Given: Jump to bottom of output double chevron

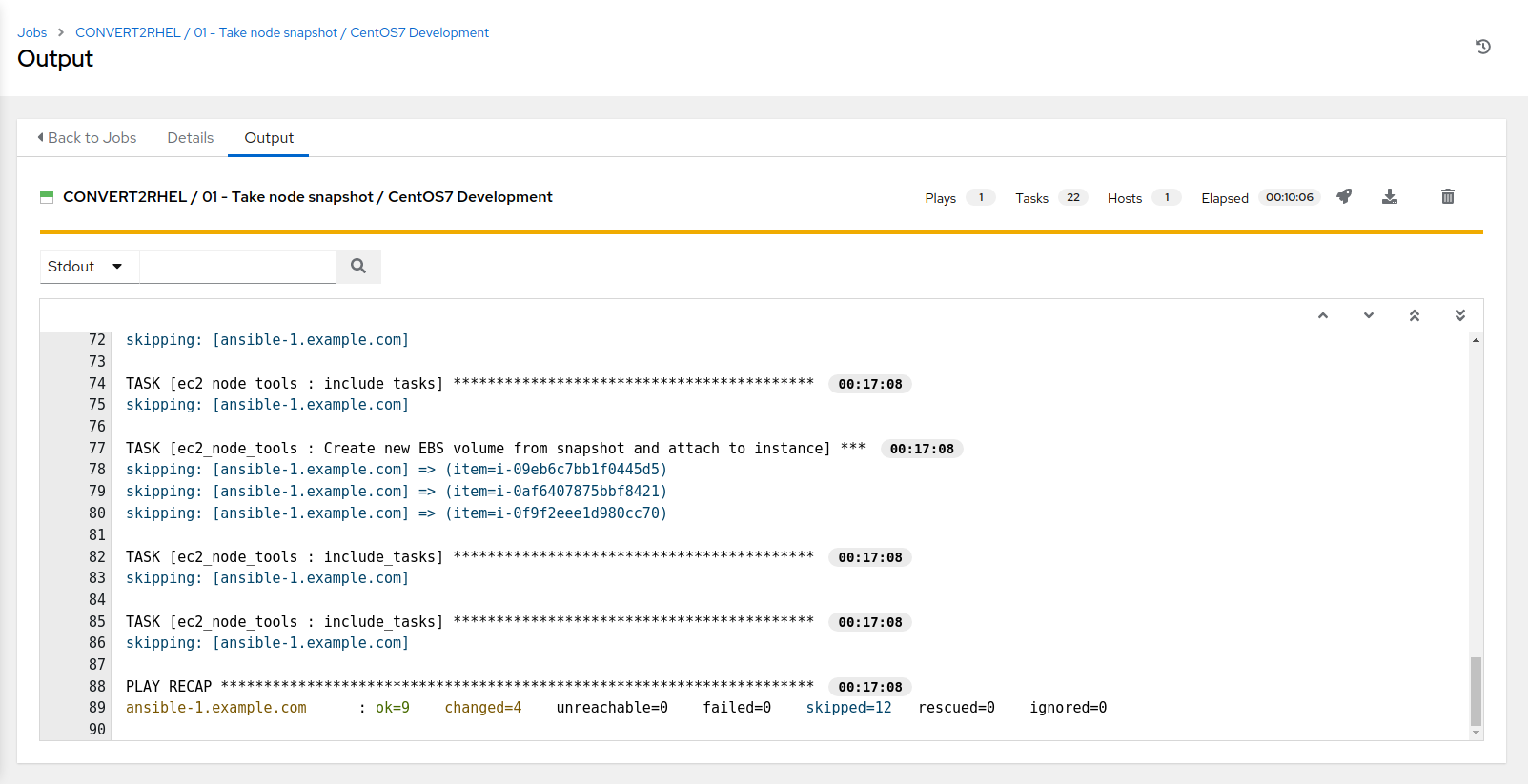Looking at the screenshot, I should click(x=1460, y=315).
